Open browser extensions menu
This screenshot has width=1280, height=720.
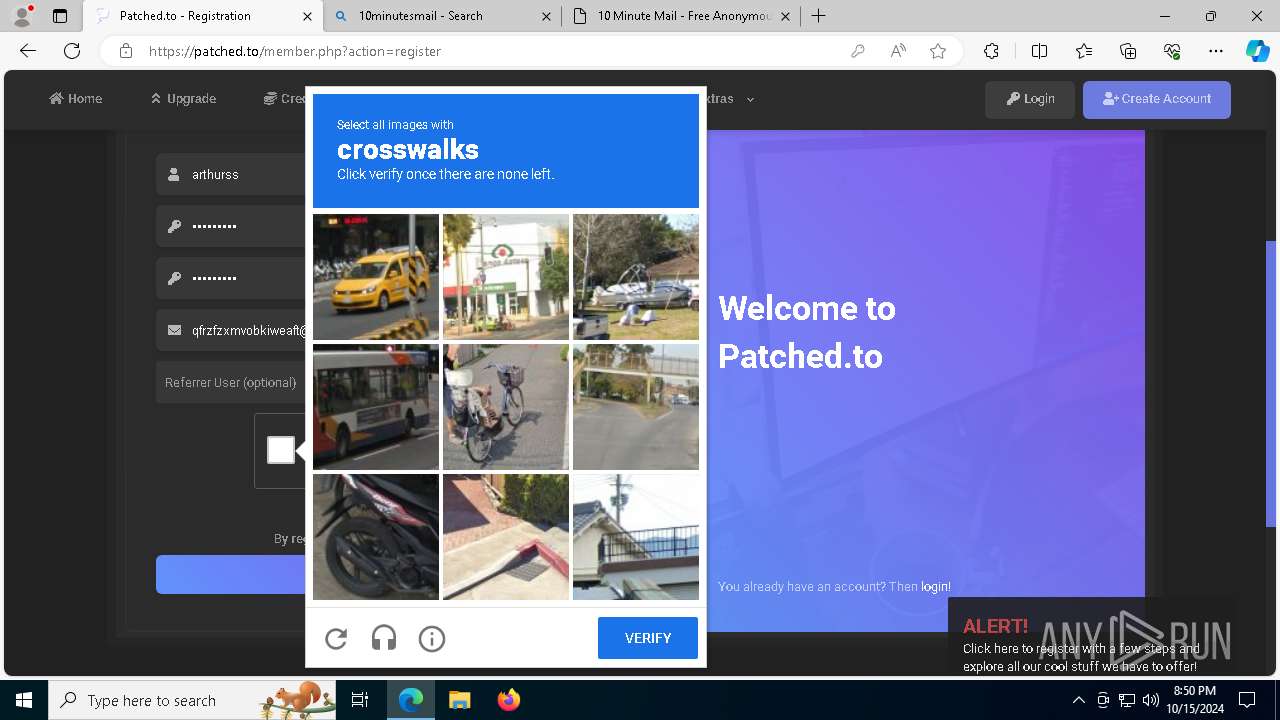[x=991, y=51]
